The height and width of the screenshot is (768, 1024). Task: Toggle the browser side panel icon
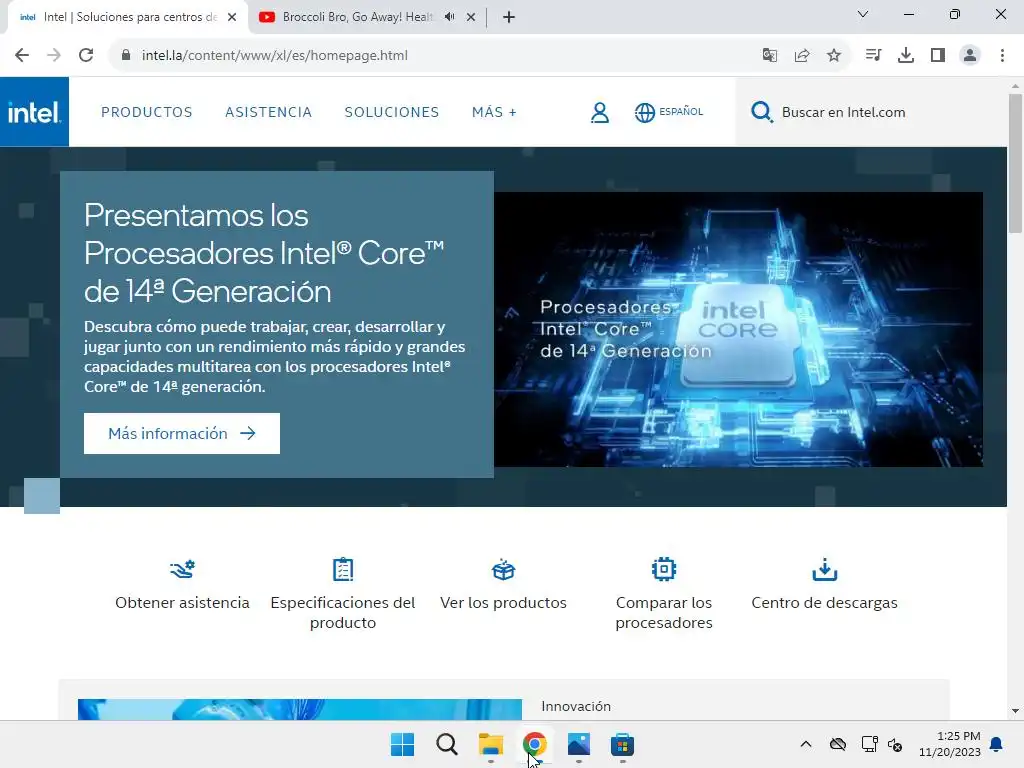938,56
